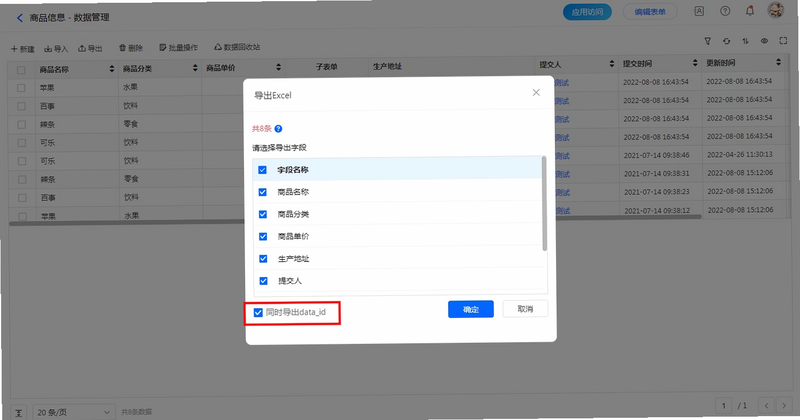Sort by 提交时间 column arrows

click(695, 63)
